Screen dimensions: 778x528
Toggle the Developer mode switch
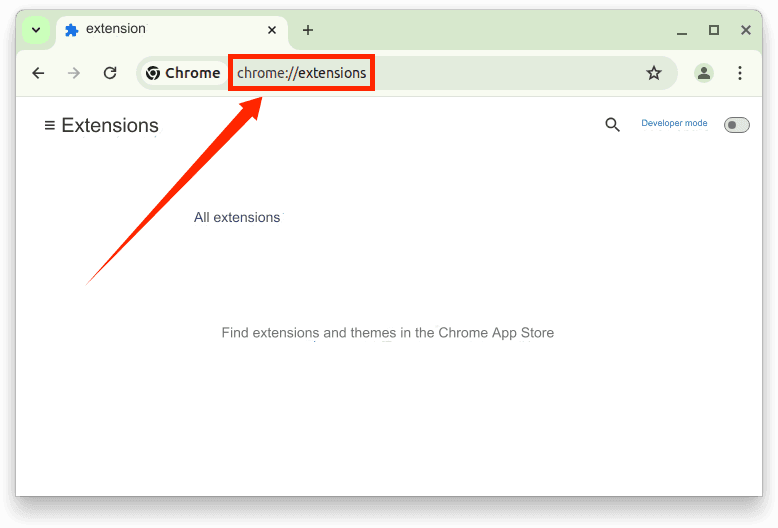pyautogui.click(x=736, y=125)
